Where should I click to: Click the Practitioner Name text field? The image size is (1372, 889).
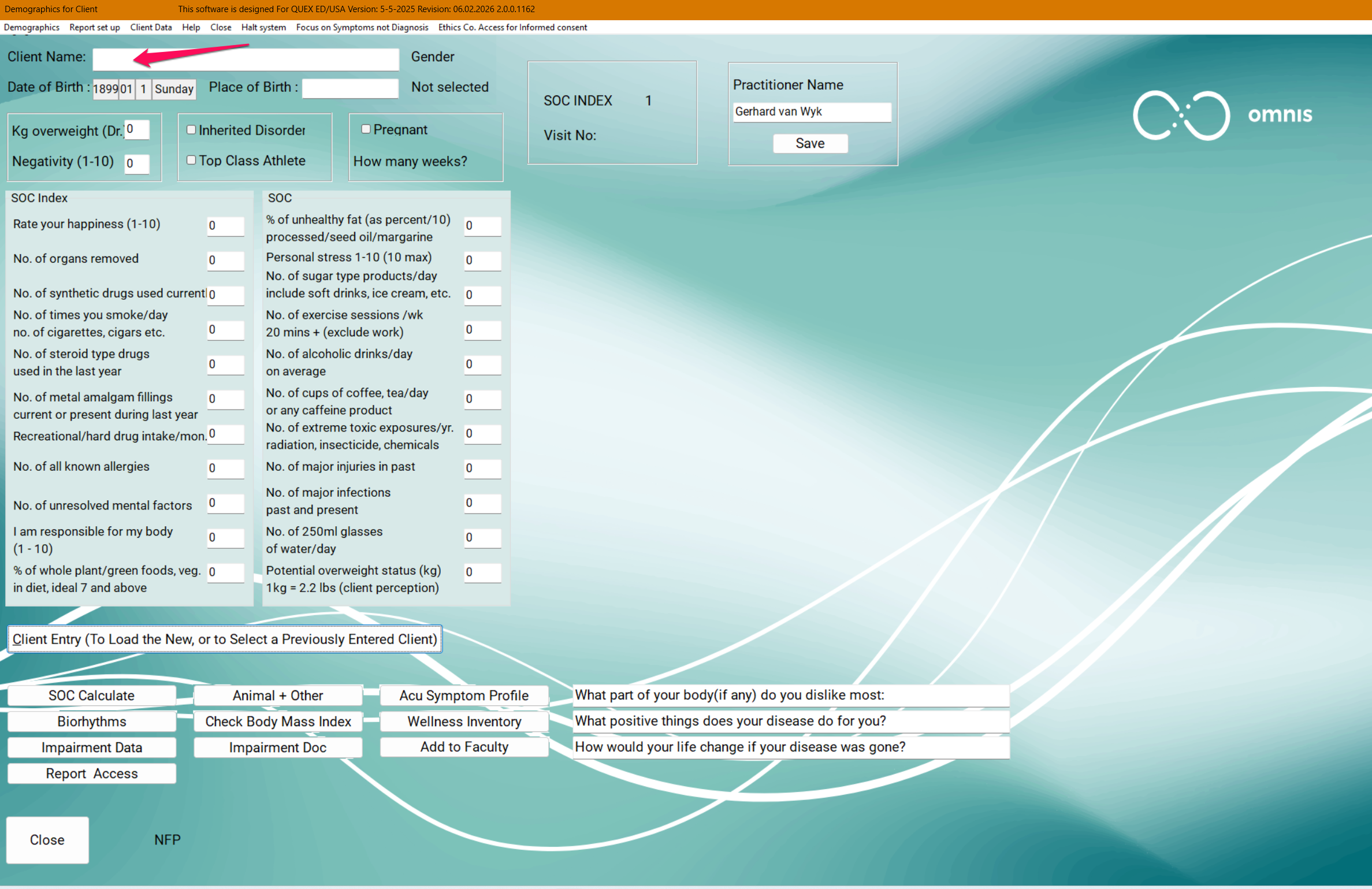811,111
